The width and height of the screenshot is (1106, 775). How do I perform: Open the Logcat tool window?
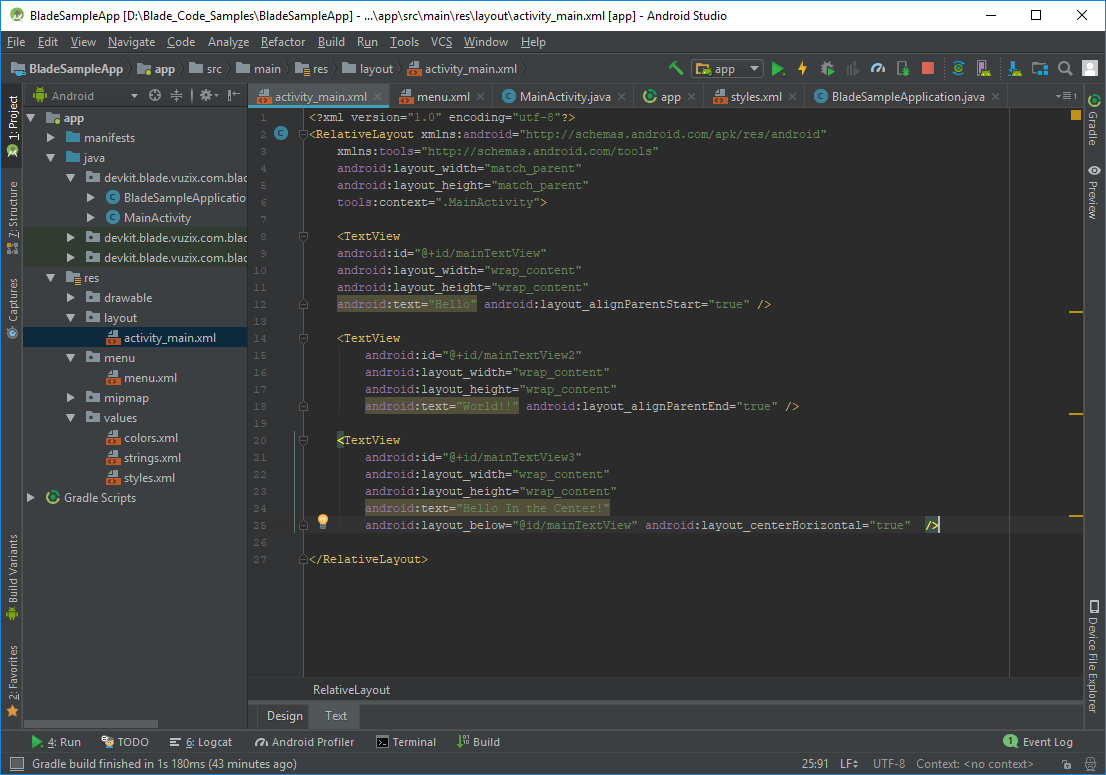pyautogui.click(x=201, y=742)
